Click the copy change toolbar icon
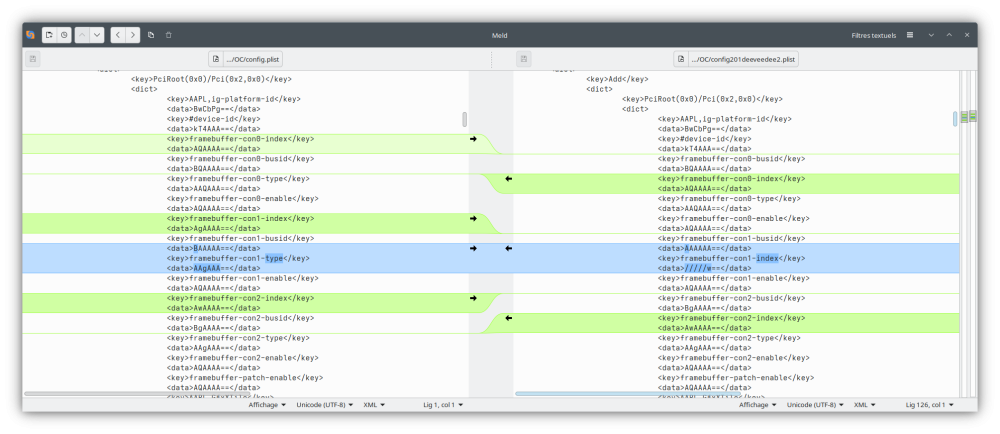 click(151, 35)
